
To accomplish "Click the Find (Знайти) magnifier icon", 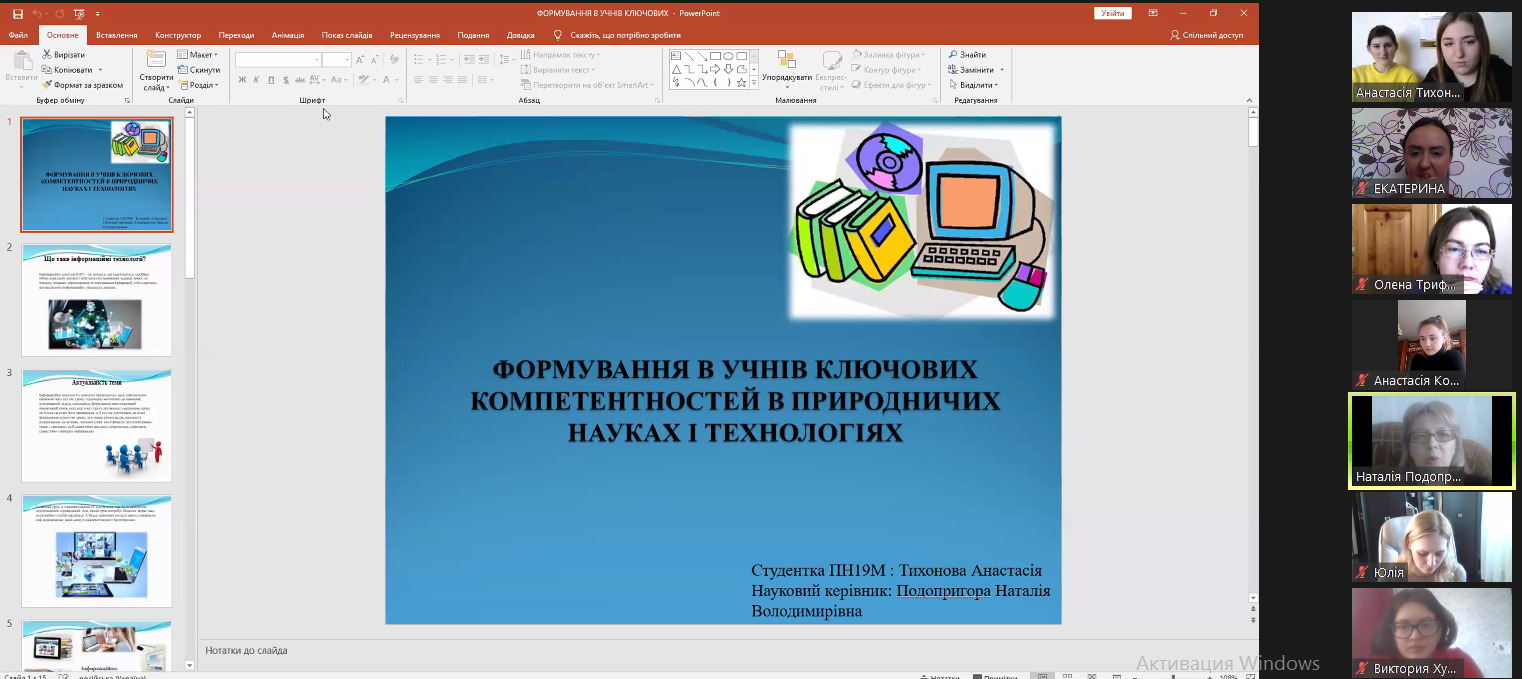I will [x=954, y=55].
